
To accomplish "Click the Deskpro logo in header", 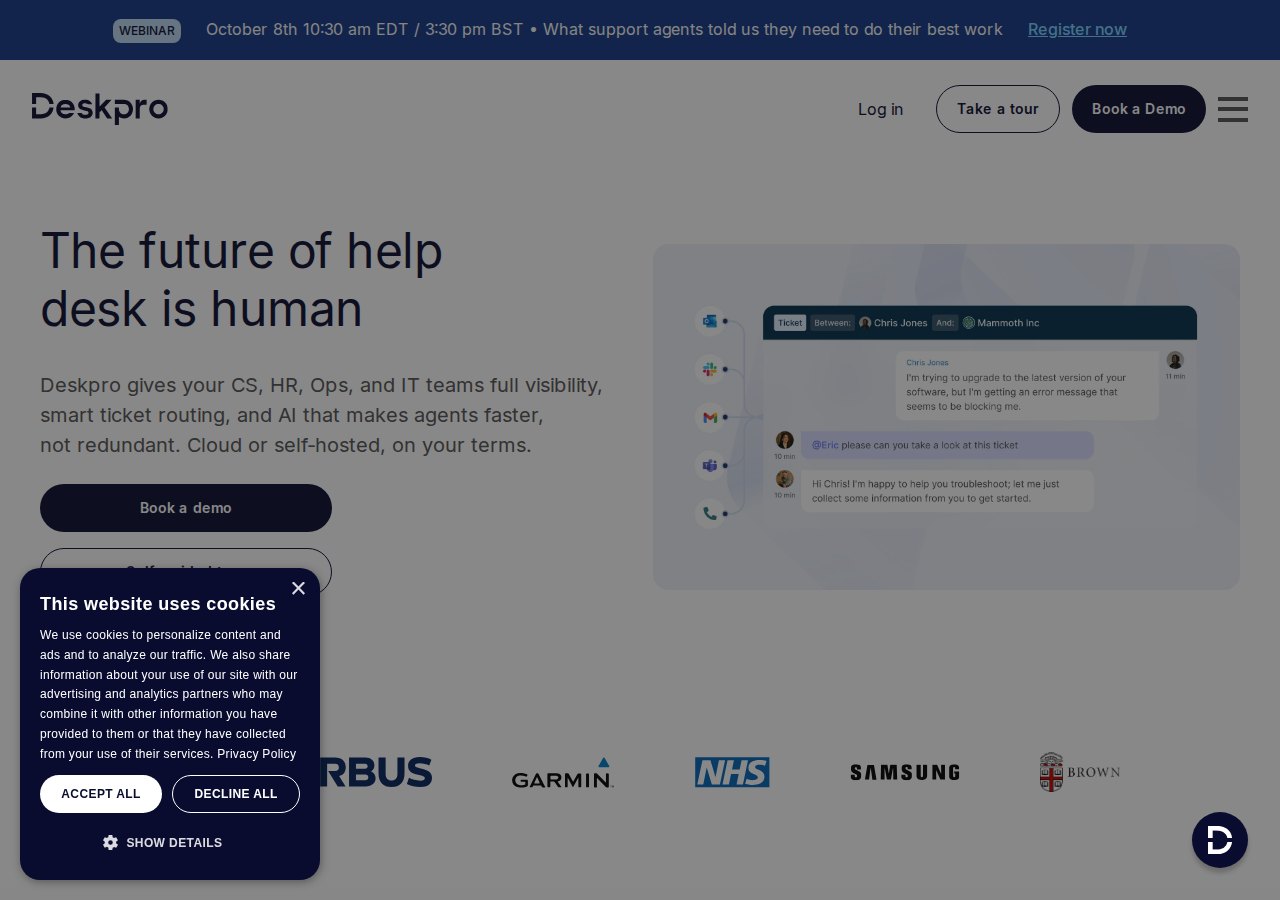I will point(100,108).
